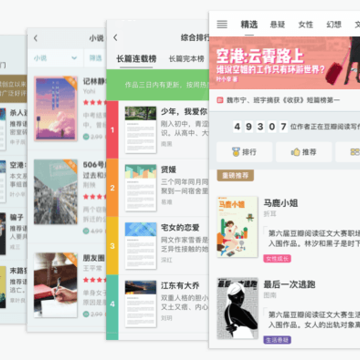This screenshot has height=360, width=360.
Task: Go back from the 综合排行 screen
Action: tap(115, 38)
